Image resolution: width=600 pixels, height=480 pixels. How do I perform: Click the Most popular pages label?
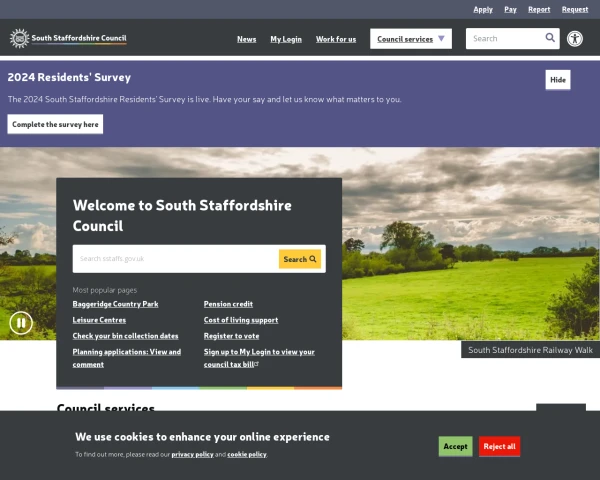104,290
